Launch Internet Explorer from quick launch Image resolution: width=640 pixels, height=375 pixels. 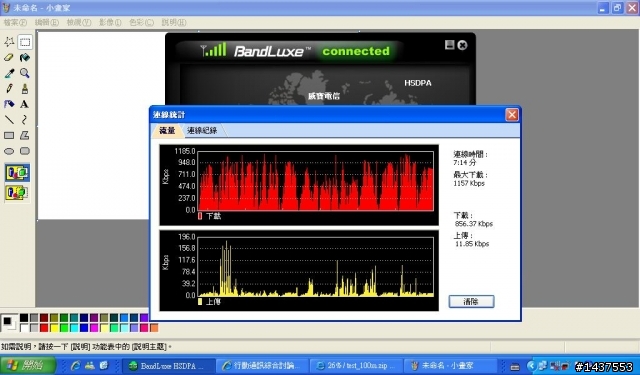tap(76, 366)
